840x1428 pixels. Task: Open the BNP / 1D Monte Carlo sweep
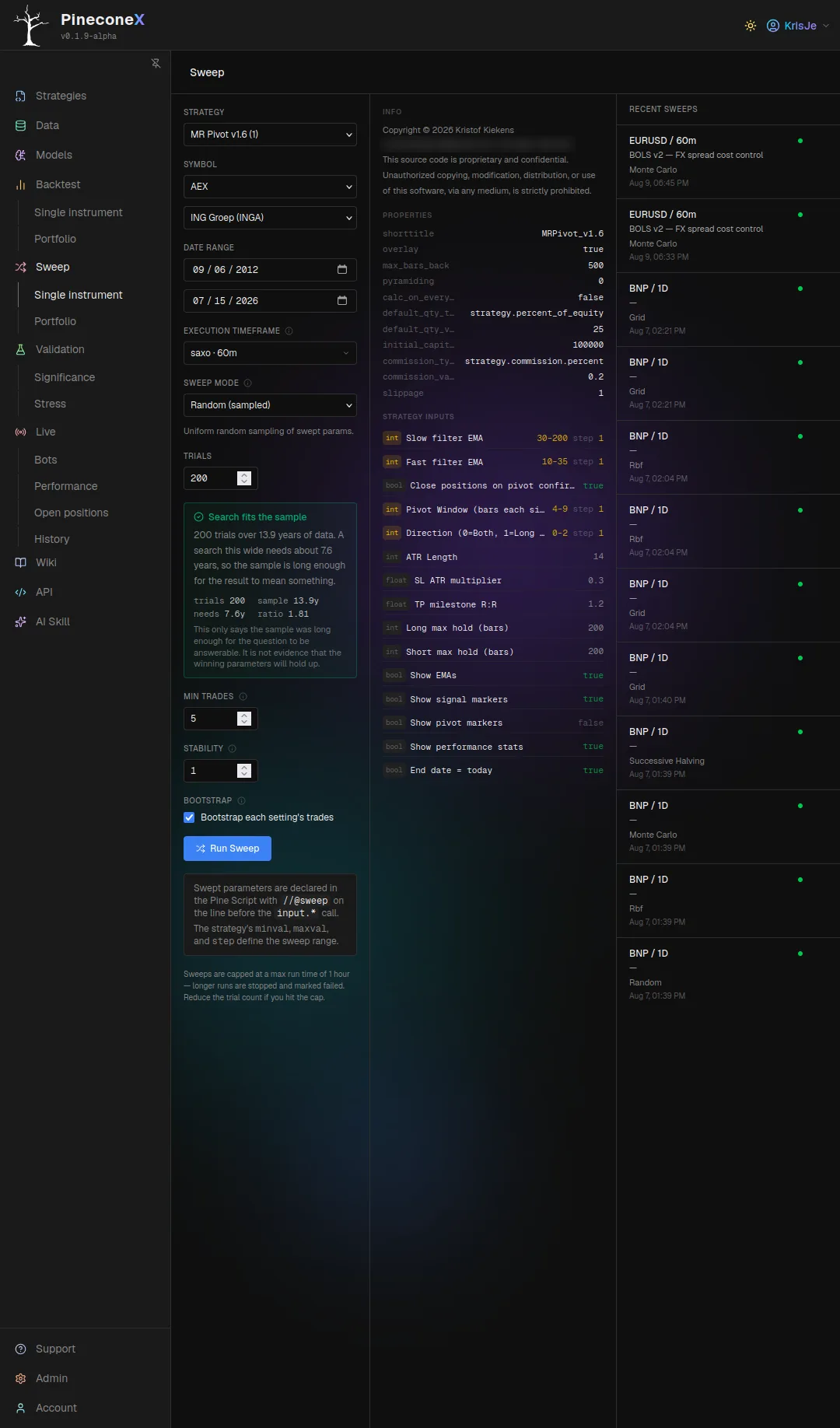coord(728,827)
